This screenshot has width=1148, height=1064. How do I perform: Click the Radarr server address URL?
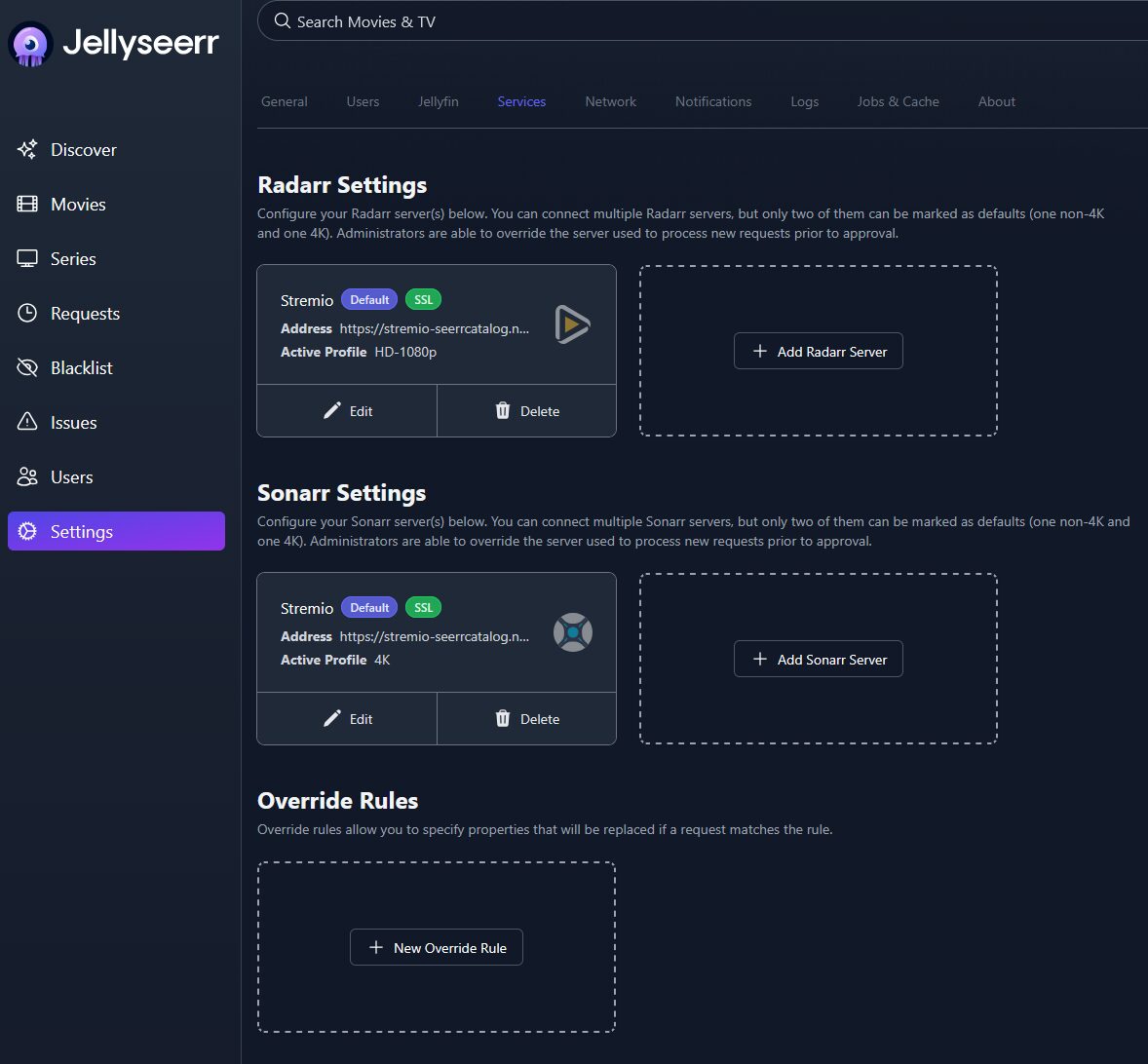pos(435,328)
